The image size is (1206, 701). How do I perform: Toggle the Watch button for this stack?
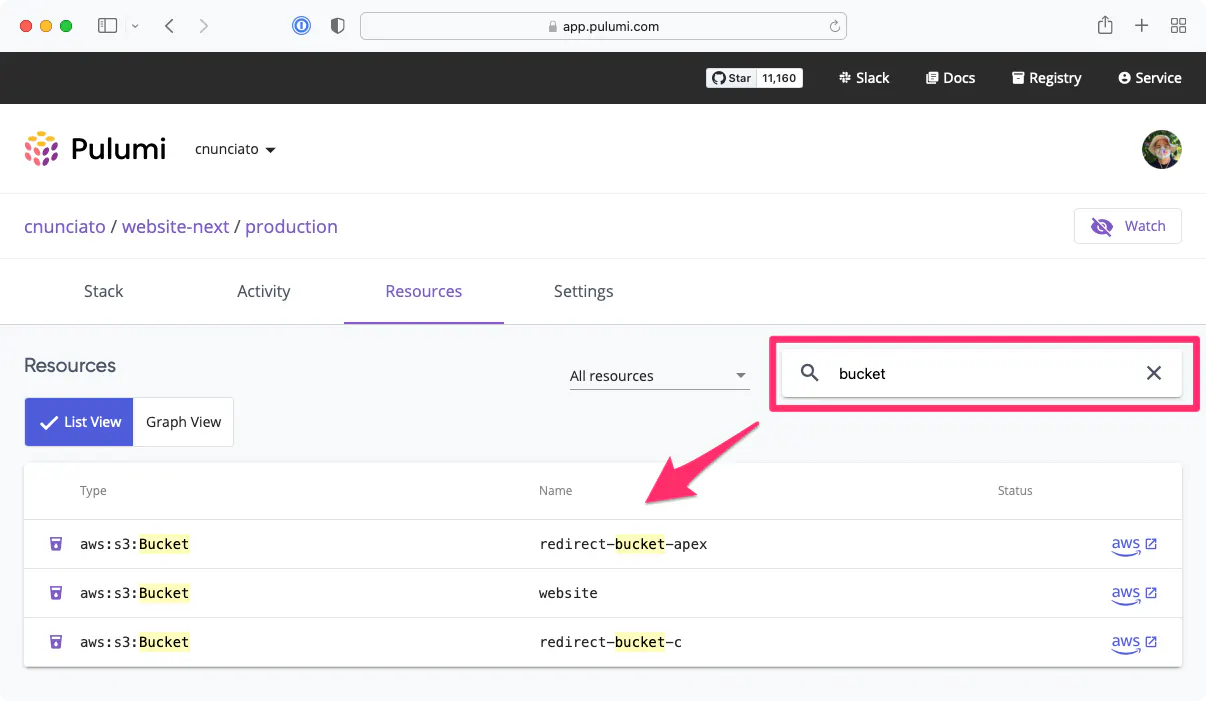[1128, 226]
